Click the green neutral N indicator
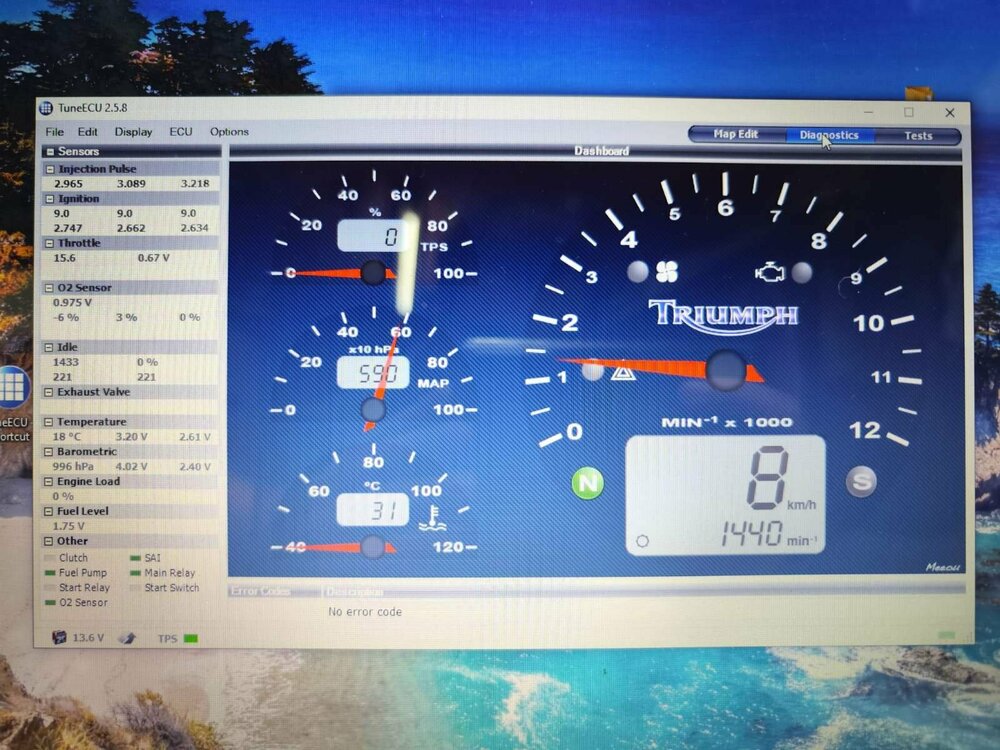Screen dimensions: 1000x750 click(x=587, y=483)
